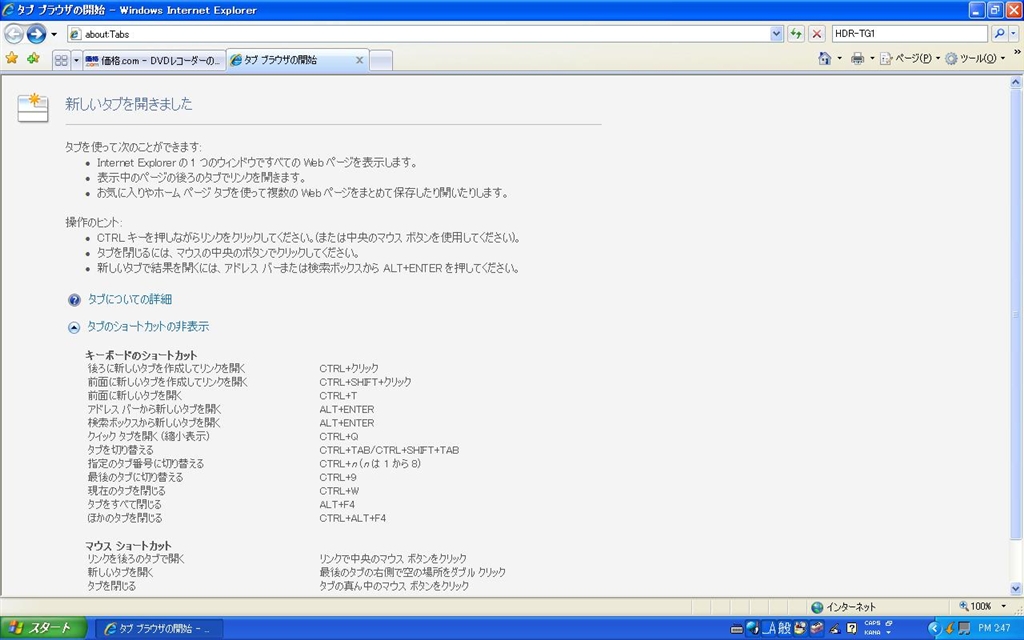Screen dimensions: 1024x640
Task: Click the new tab page icon
Action: pos(33,108)
